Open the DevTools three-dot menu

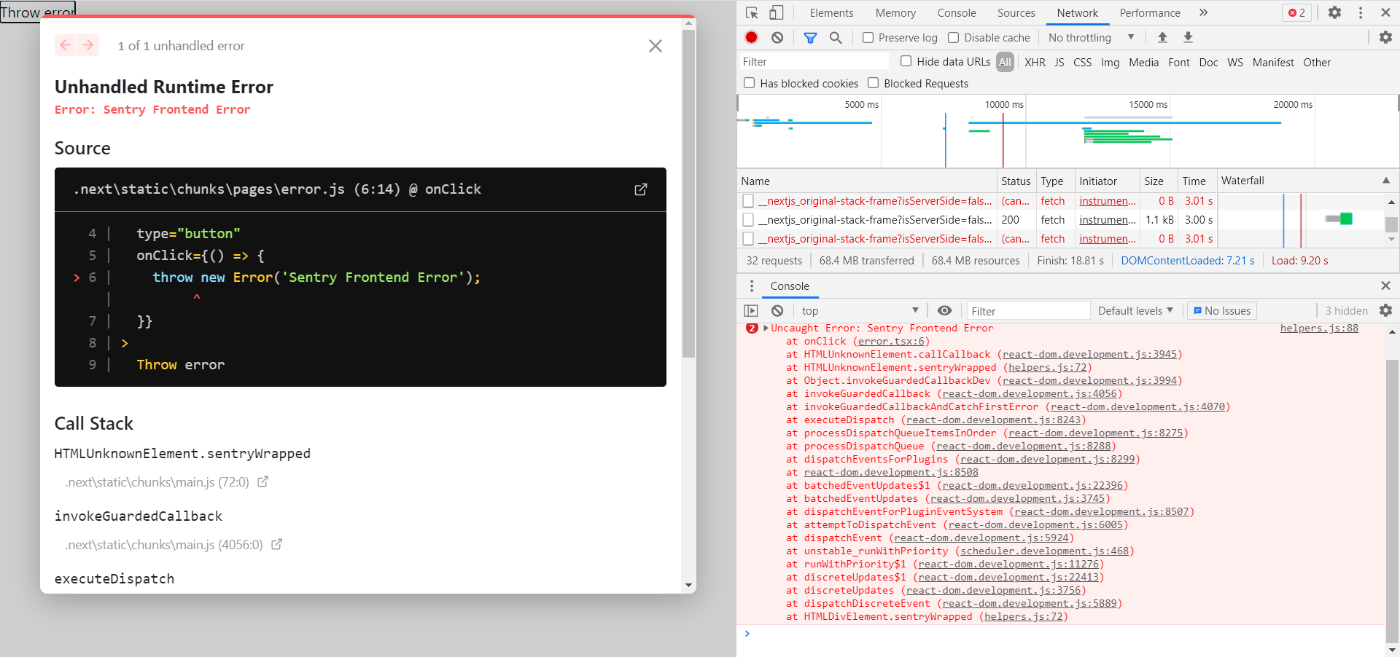point(1360,13)
